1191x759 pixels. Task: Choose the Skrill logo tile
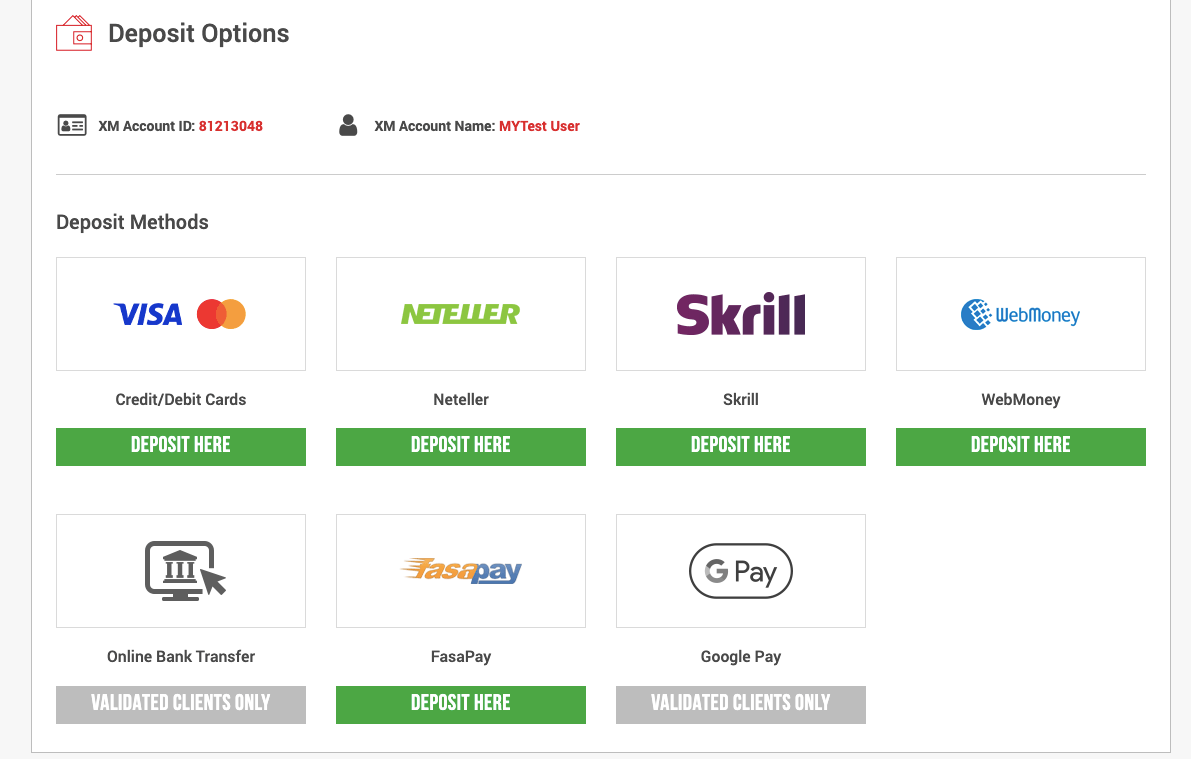(x=741, y=314)
